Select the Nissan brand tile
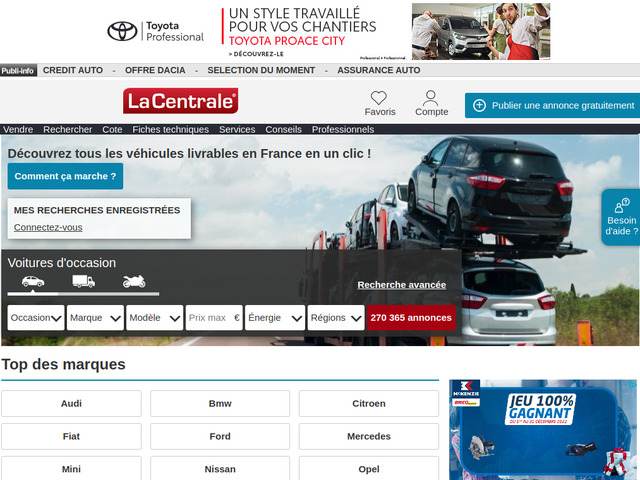The image size is (640, 480). tap(220, 469)
